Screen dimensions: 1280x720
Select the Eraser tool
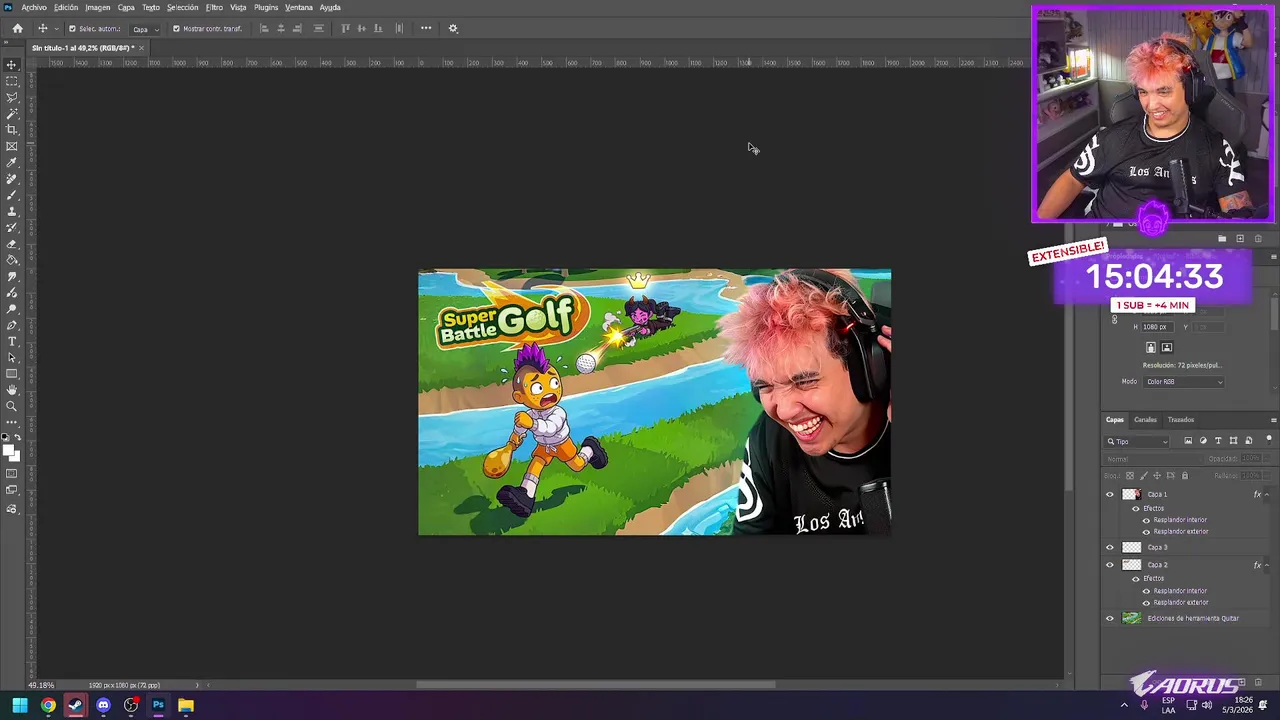point(12,243)
